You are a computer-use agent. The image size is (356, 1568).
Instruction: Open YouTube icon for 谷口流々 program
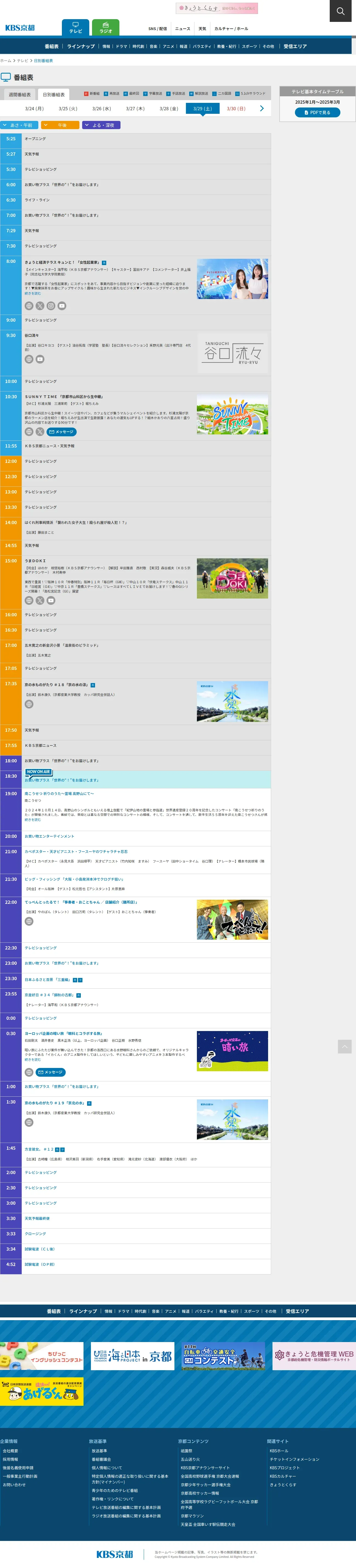[40, 359]
